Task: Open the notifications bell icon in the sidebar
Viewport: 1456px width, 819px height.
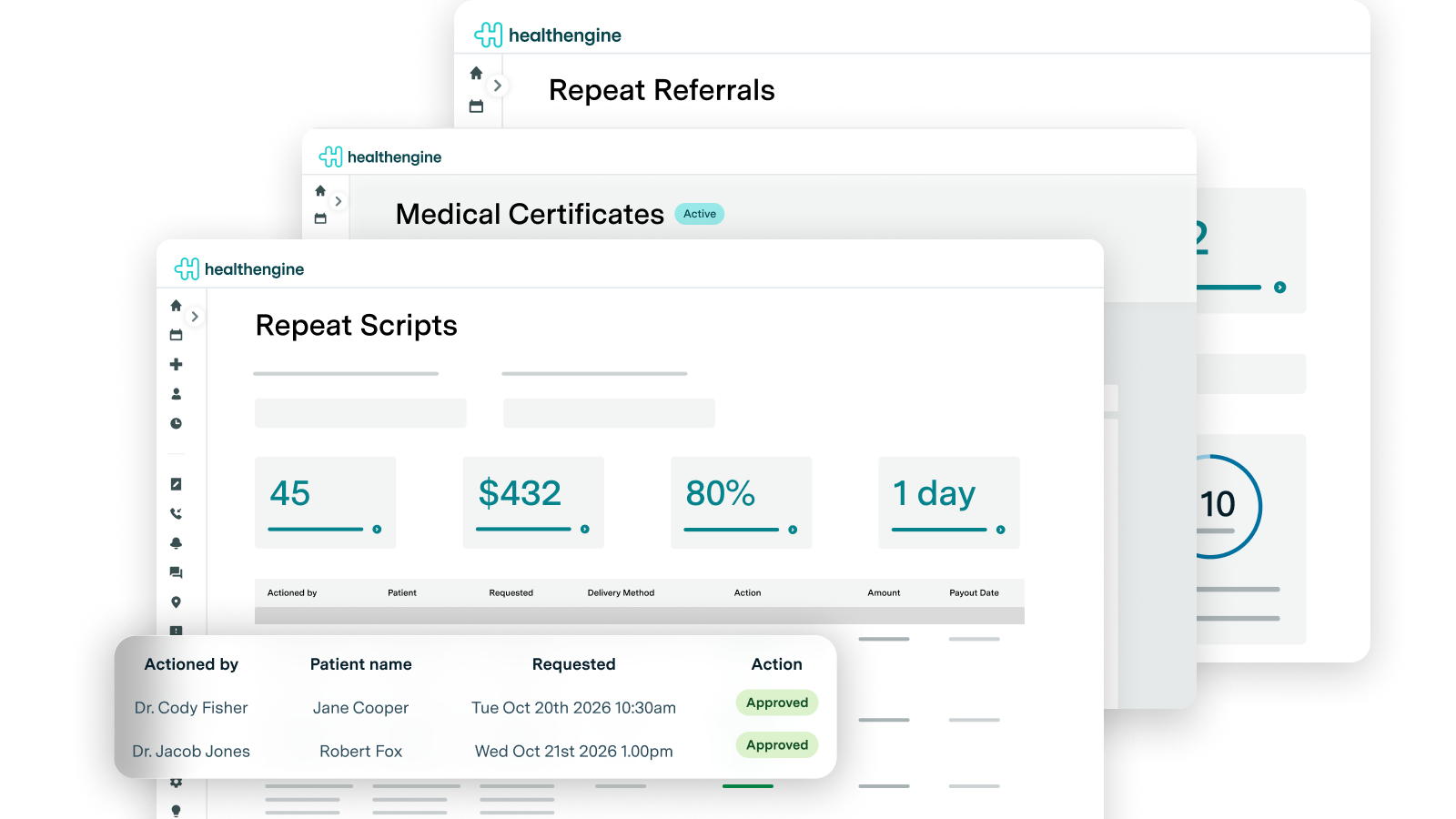Action: pos(177,543)
